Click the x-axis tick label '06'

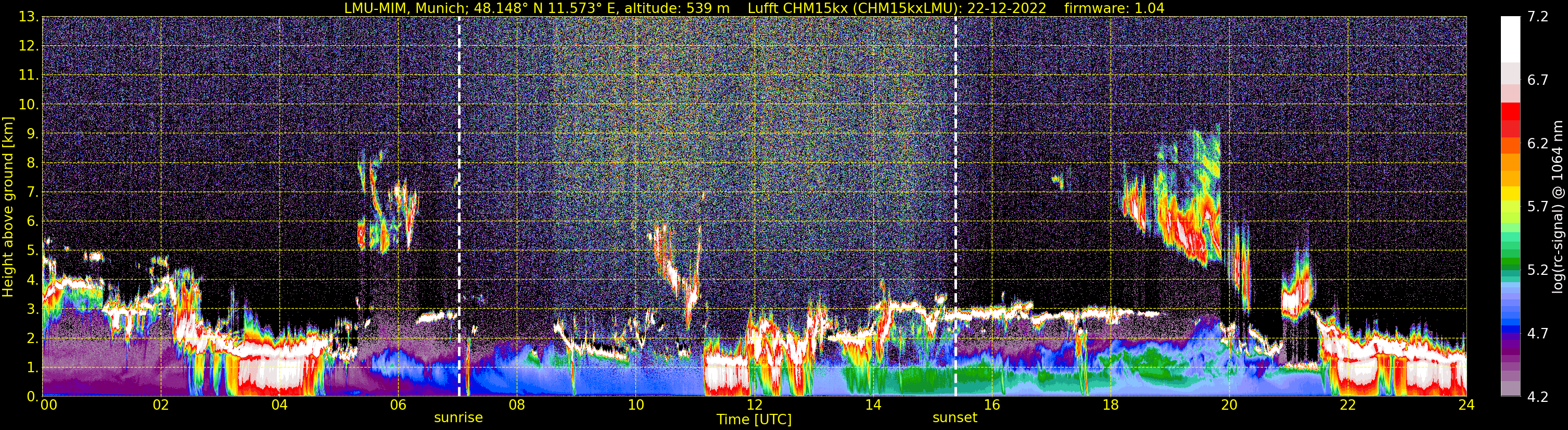398,405
